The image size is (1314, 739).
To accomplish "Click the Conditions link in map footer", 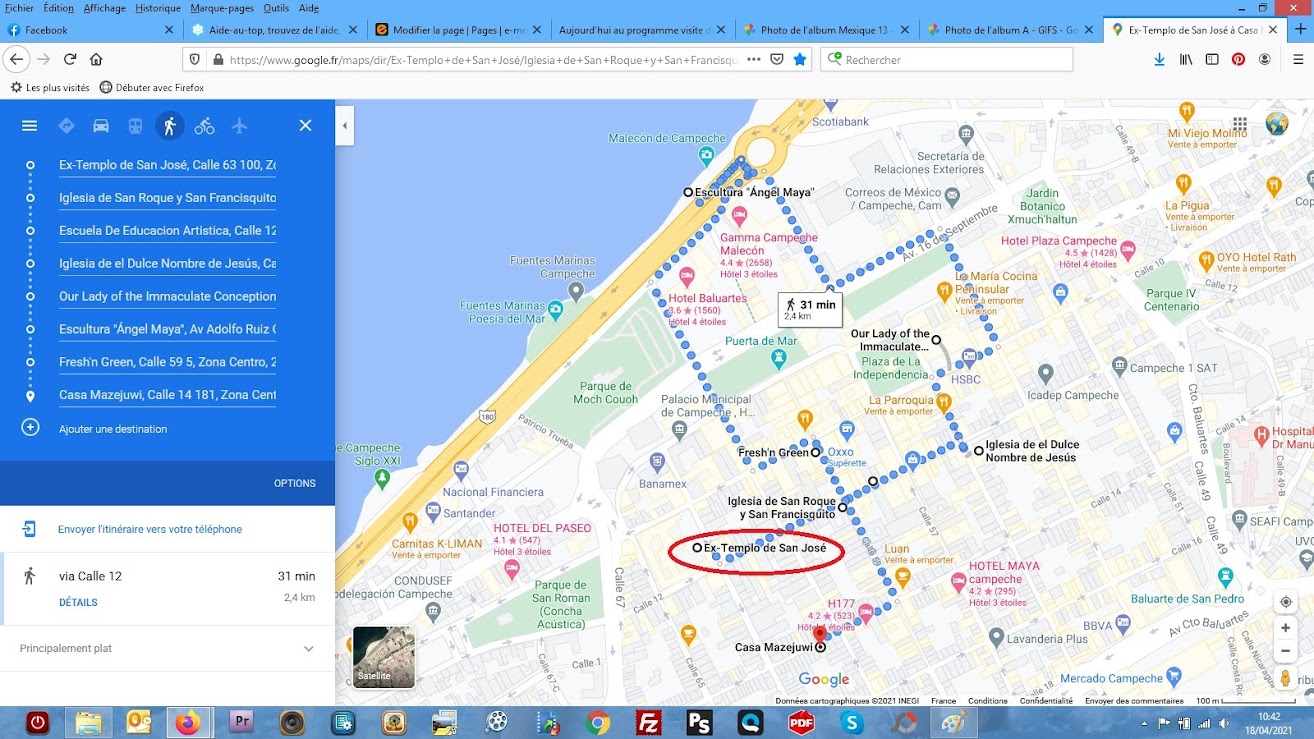I will point(988,701).
